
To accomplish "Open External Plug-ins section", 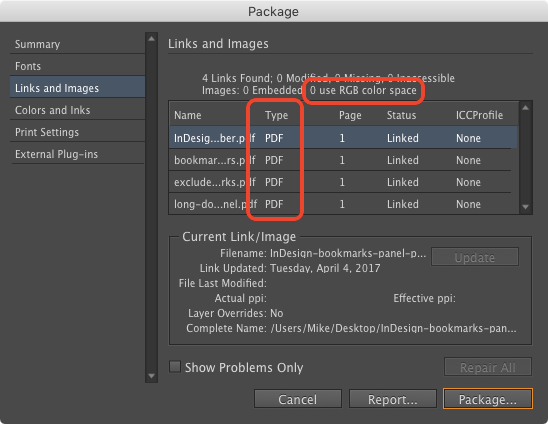I will tap(77, 154).
